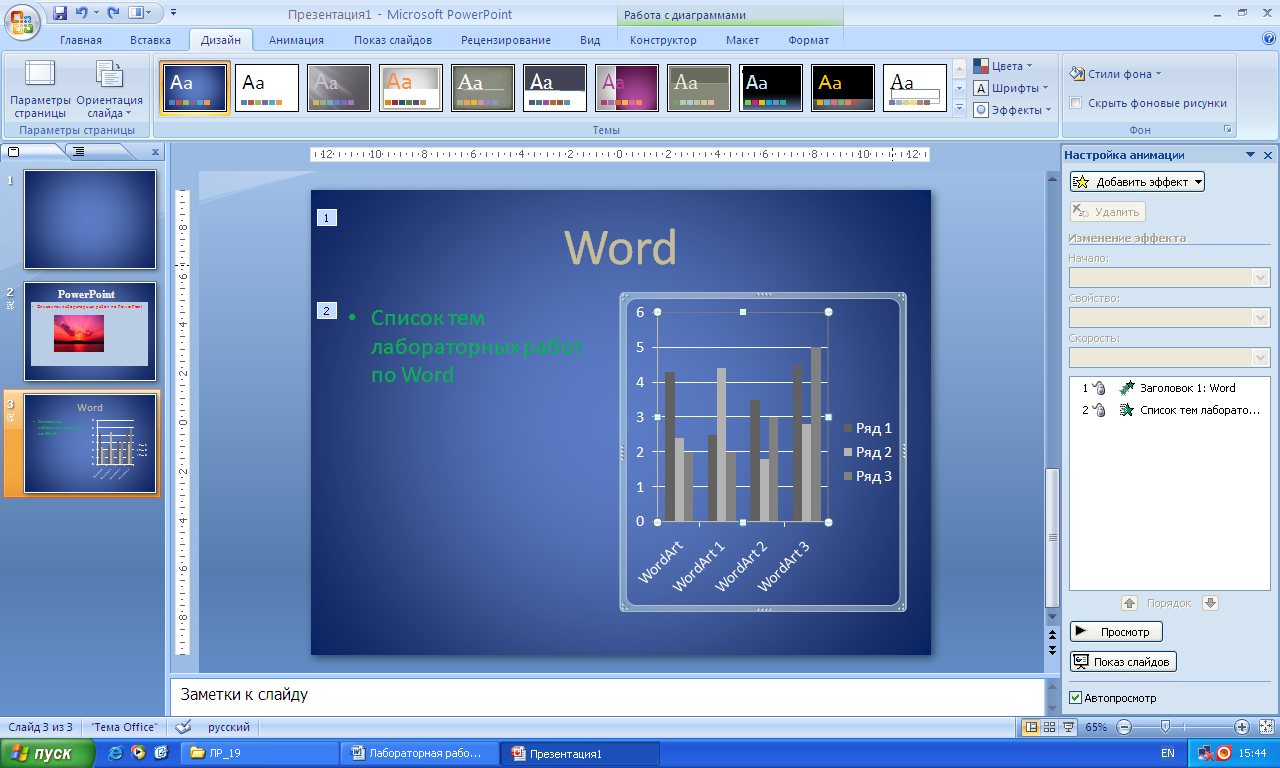Switch to slides thumbnail pane tab
Image resolution: width=1280 pixels, height=768 pixels.
point(15,152)
